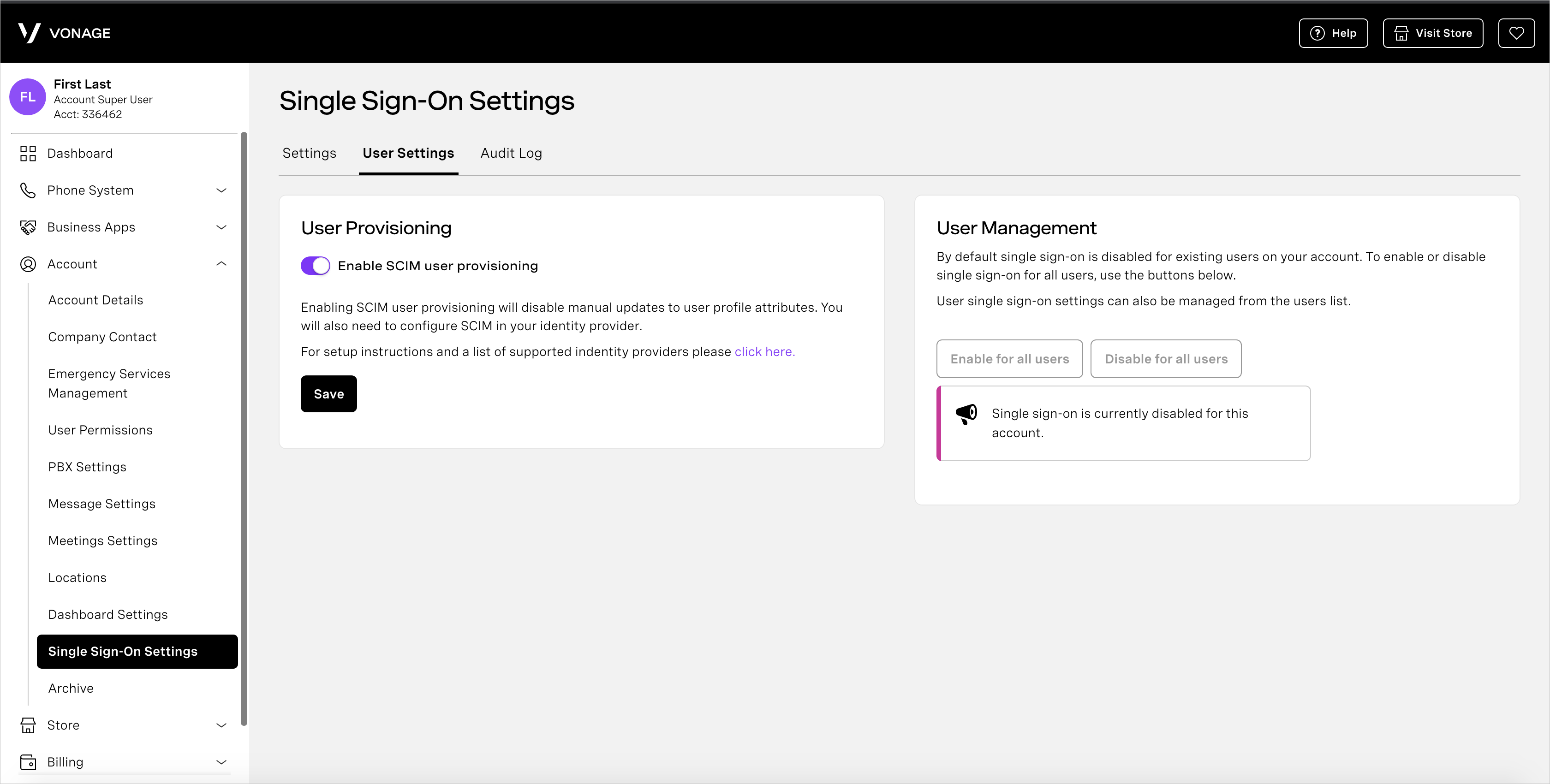Save the SCIM provisioning settings
Viewport: 1550px width, 784px height.
(x=329, y=394)
